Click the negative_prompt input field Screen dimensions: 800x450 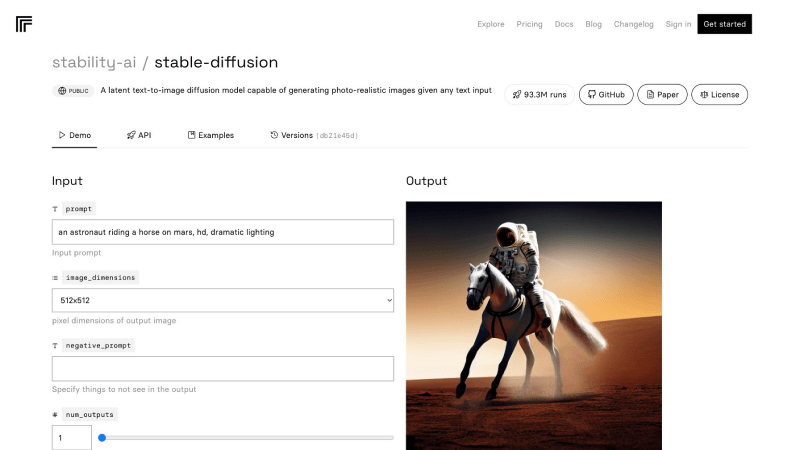pyautogui.click(x=223, y=369)
